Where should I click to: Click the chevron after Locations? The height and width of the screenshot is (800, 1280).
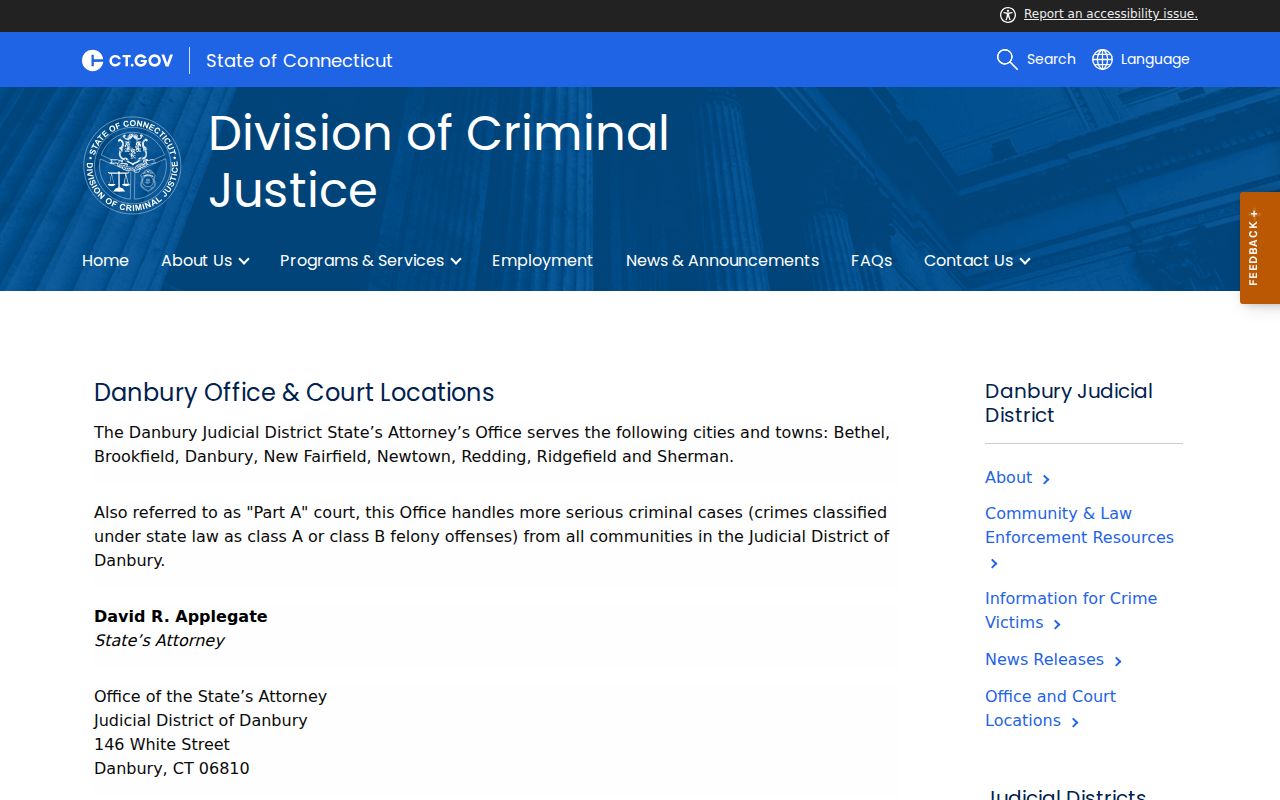click(x=1075, y=722)
